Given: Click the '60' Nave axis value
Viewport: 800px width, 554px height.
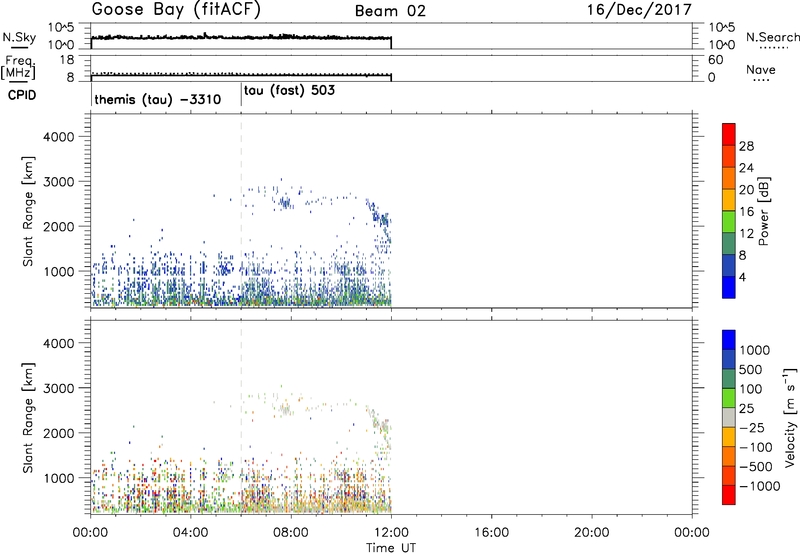Looking at the screenshot, I should [715, 60].
